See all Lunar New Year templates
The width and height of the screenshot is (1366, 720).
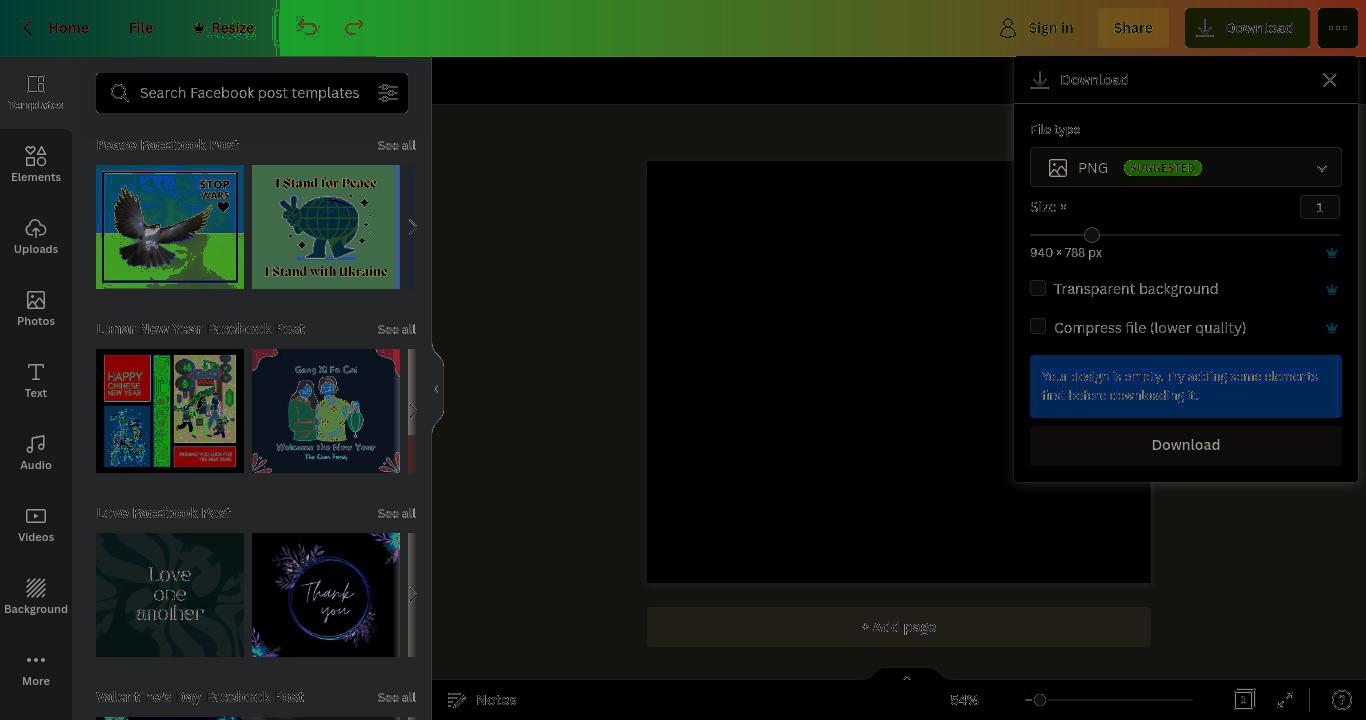[396, 330]
